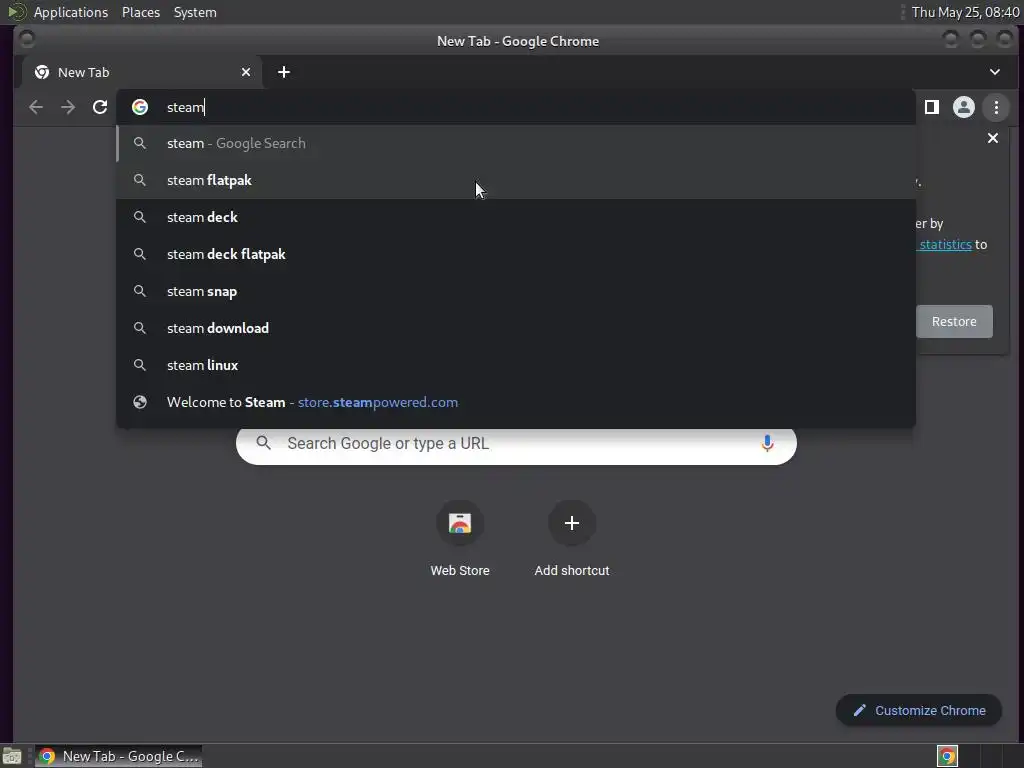Expand the tab search chevron
This screenshot has width=1024, height=768.
995,72
